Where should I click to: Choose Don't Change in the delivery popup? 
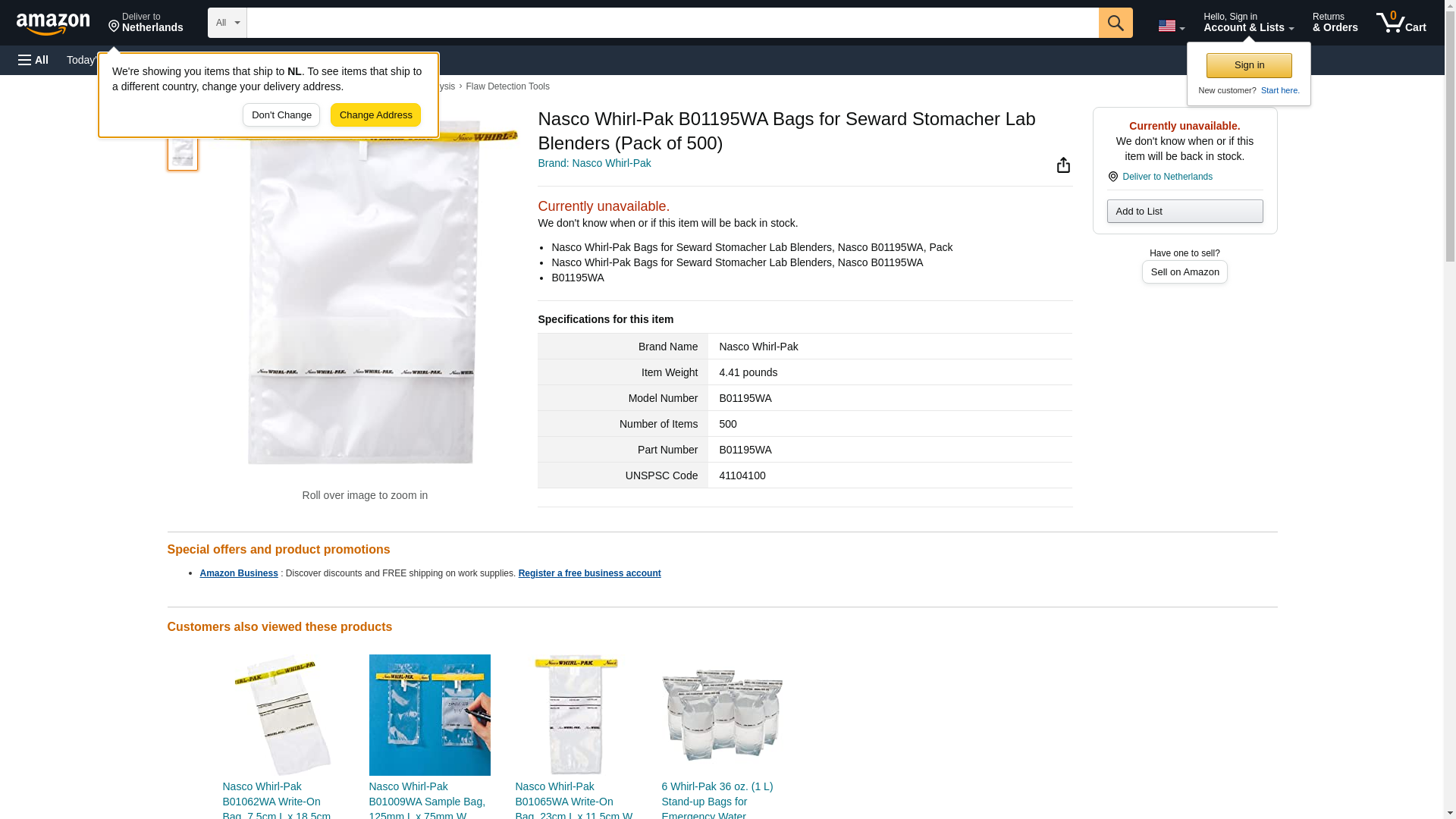tap(281, 115)
